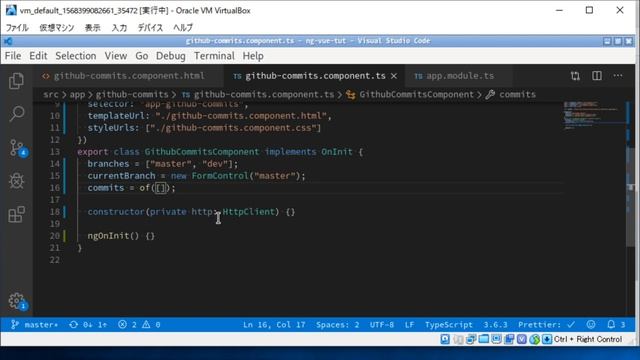640x360 pixels.
Task: Click GithubCommitsComponent class breadcrumb
Action: coord(410,95)
